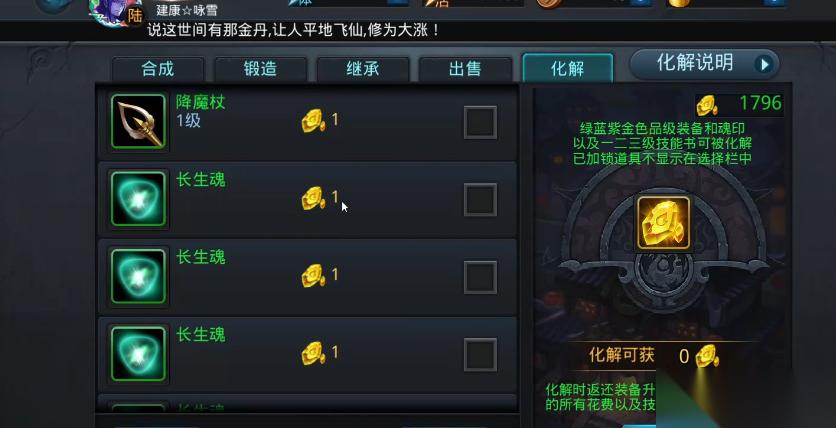Switch to the 锻造 tab
The image size is (836, 428).
[260, 69]
